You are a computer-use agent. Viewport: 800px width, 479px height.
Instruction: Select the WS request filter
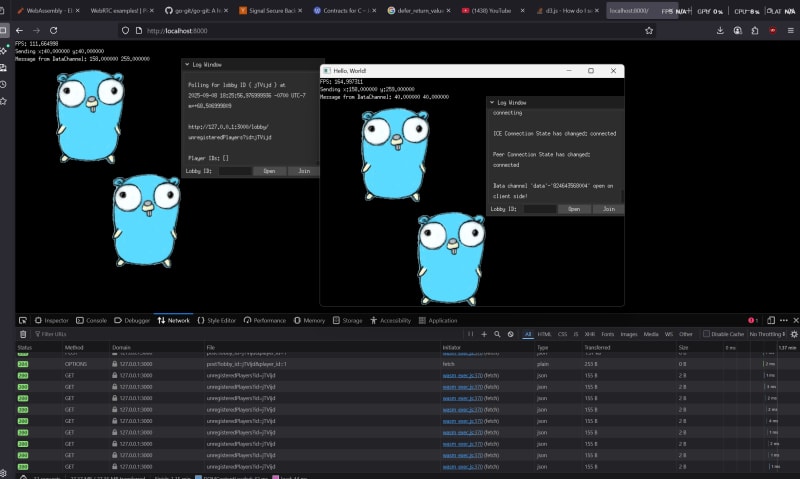[668, 334]
